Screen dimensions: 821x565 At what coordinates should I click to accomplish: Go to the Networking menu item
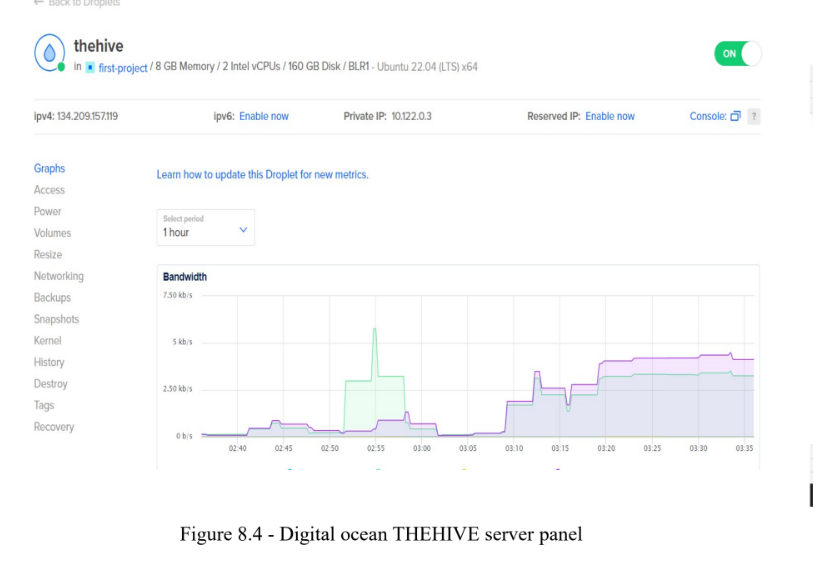click(59, 276)
